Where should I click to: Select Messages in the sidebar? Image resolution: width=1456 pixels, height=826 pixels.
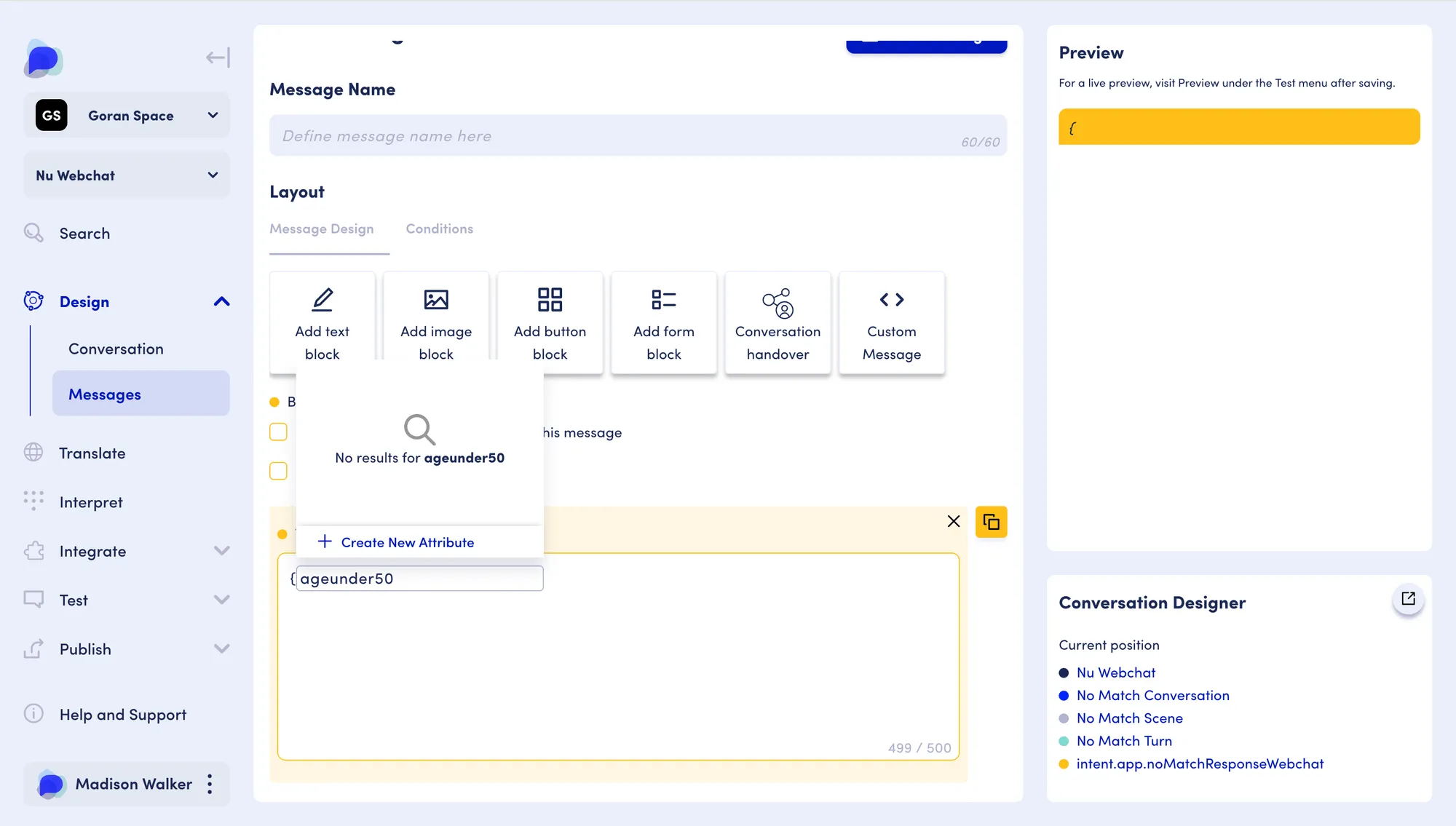point(141,394)
